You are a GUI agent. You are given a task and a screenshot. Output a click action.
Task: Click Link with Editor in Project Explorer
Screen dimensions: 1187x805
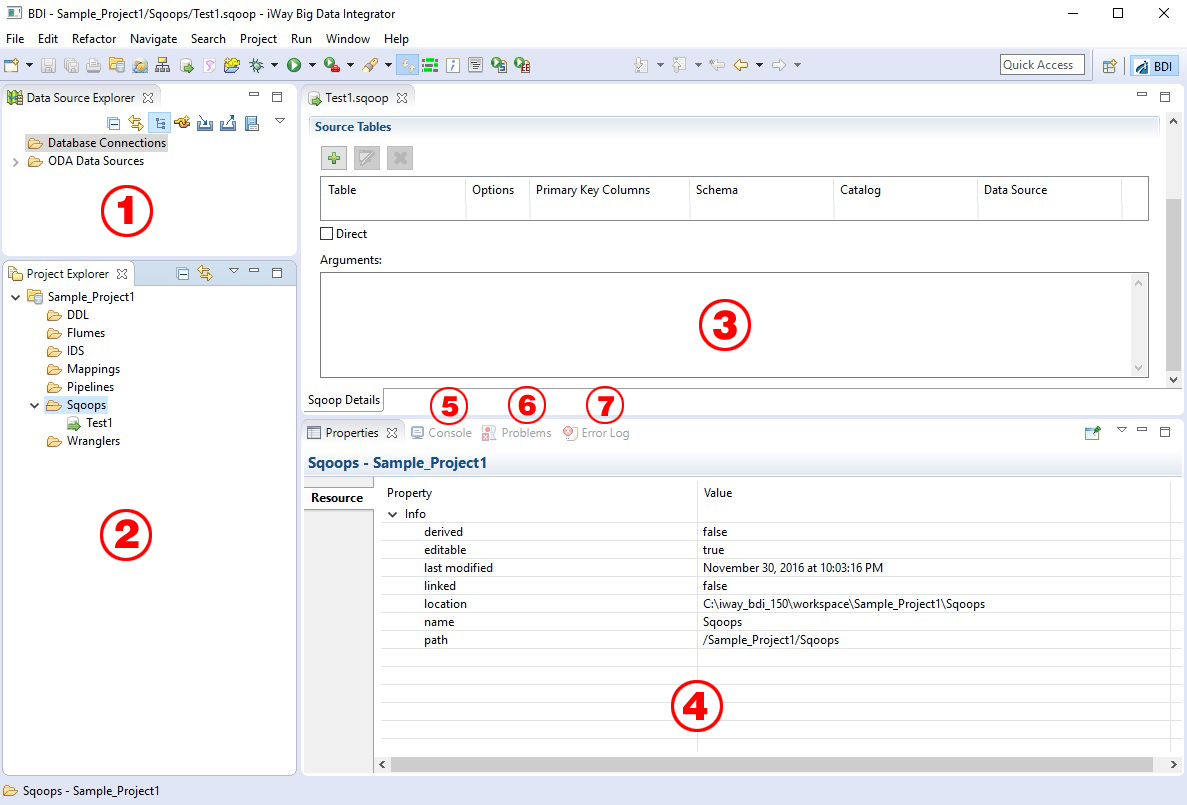click(205, 273)
